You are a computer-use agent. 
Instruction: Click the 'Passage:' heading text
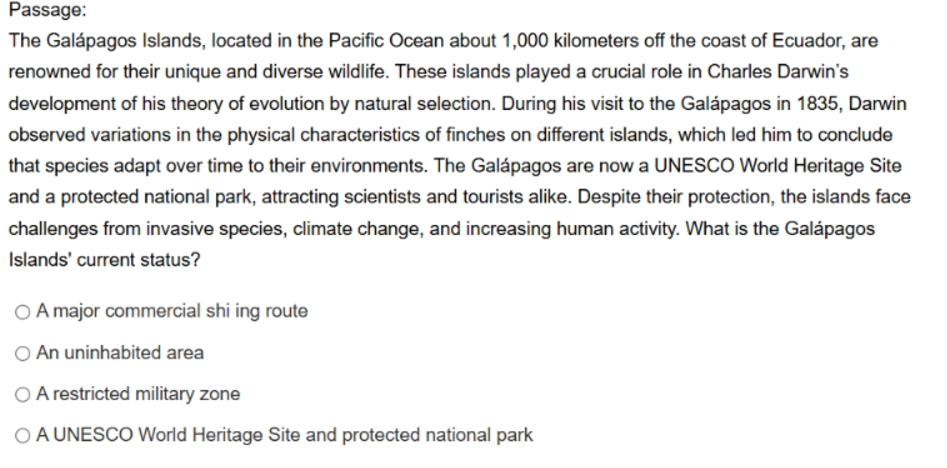point(48,10)
